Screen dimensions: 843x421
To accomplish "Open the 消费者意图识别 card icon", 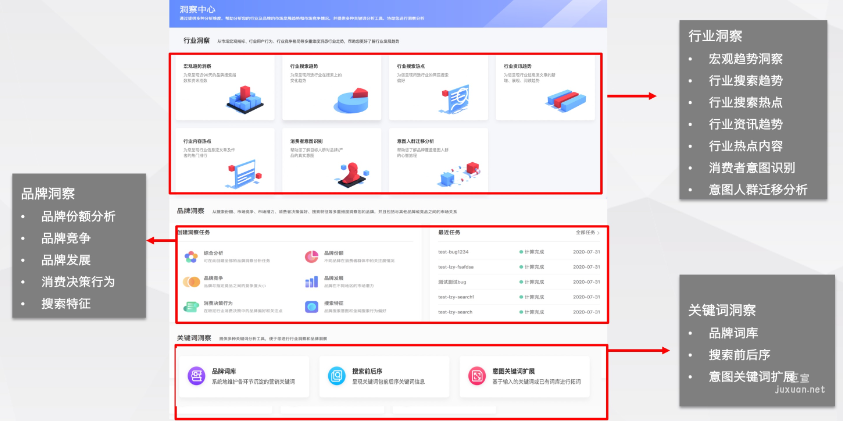I will [x=350, y=172].
